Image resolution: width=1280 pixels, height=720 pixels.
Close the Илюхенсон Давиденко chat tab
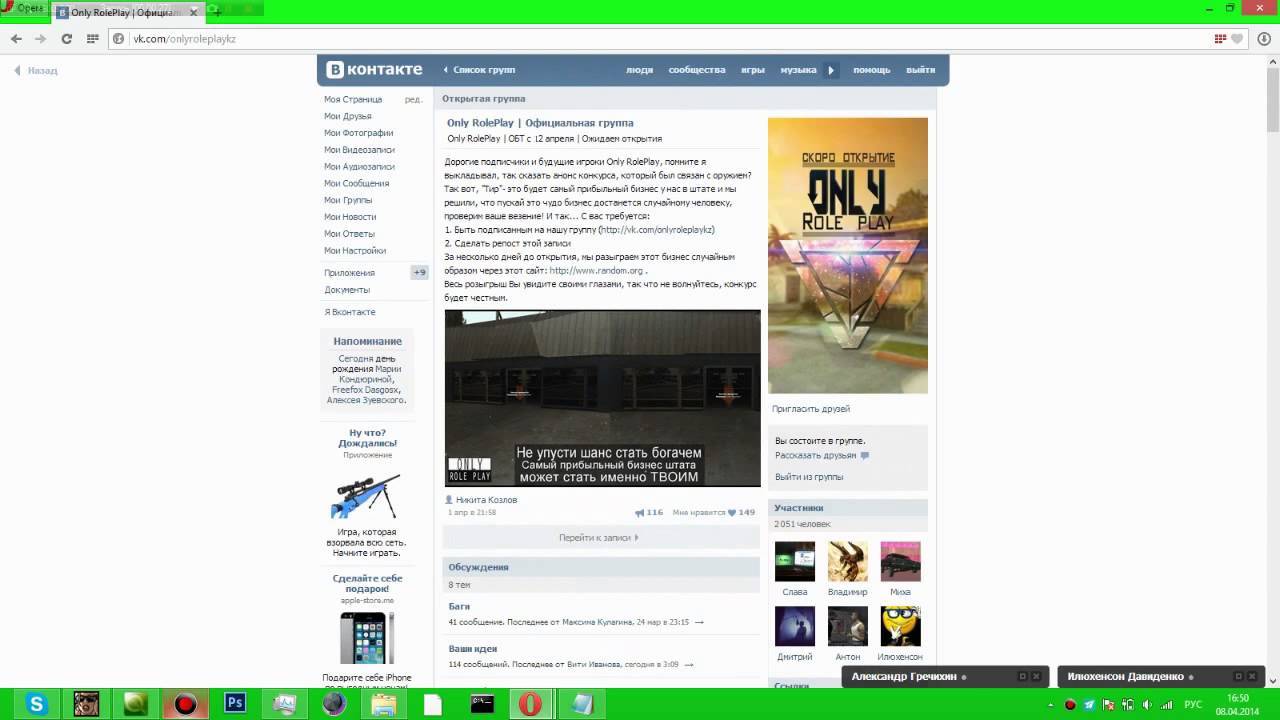1252,677
